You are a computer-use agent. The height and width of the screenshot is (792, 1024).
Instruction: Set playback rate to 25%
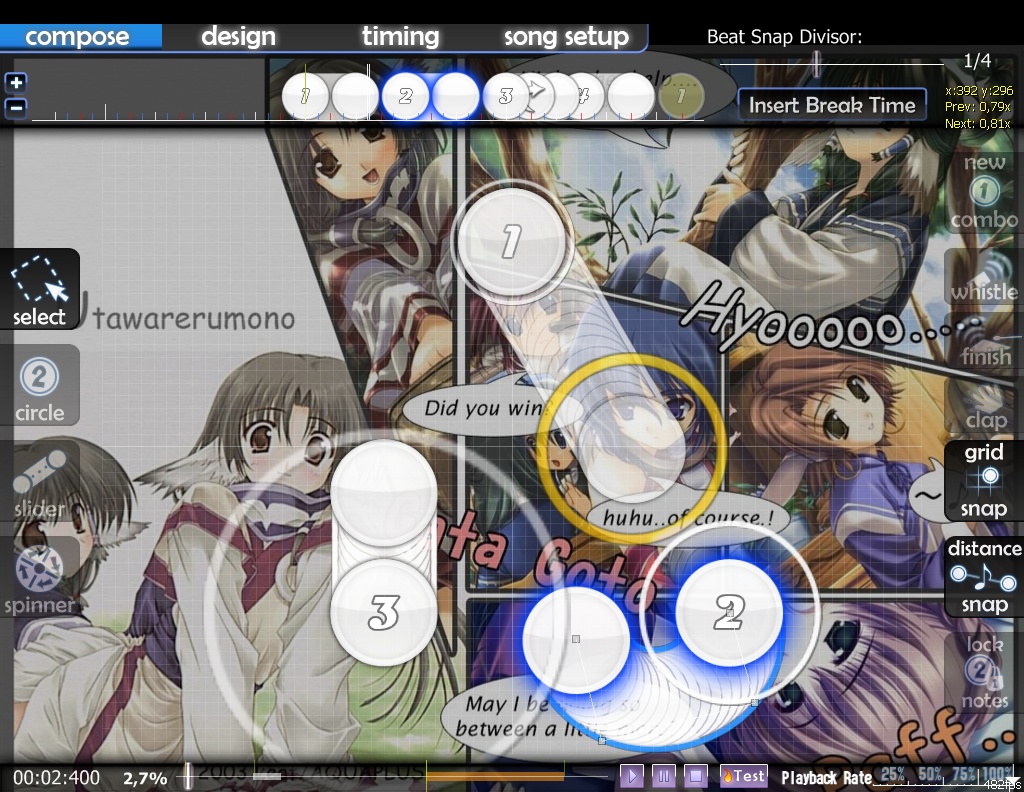pyautogui.click(x=892, y=775)
